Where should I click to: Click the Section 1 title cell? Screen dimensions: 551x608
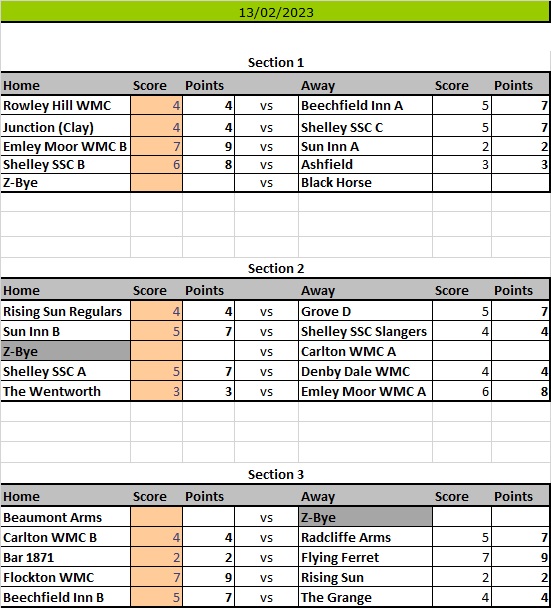pos(275,62)
